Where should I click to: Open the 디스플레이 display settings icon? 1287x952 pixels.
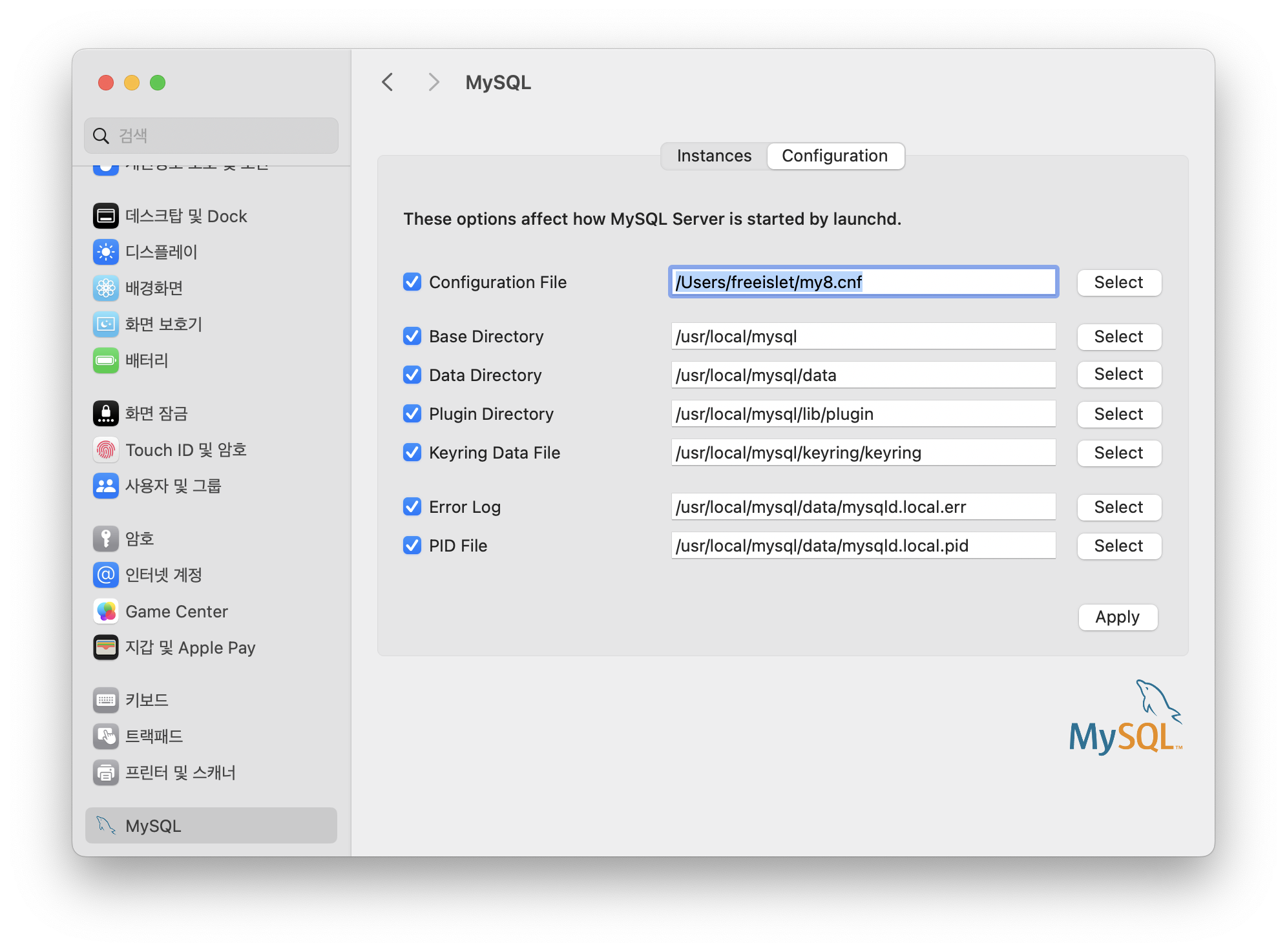click(106, 252)
